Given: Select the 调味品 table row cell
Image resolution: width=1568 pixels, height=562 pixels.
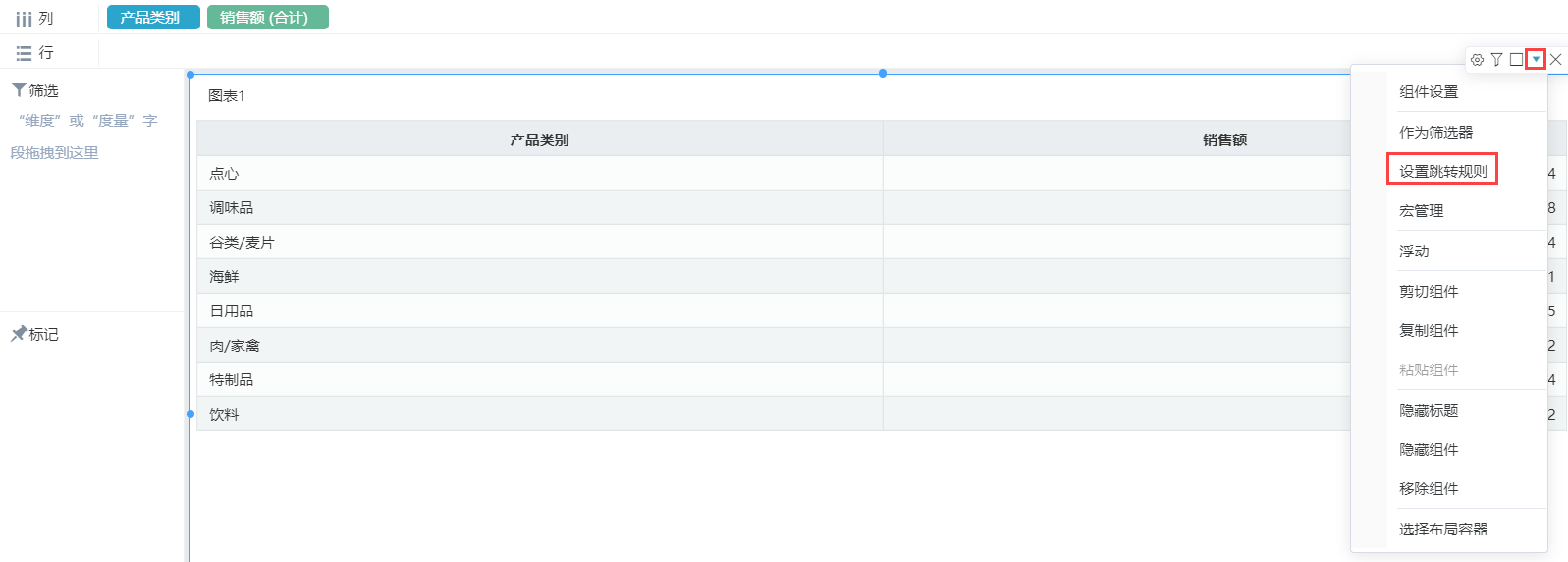Looking at the screenshot, I should click(x=539, y=208).
